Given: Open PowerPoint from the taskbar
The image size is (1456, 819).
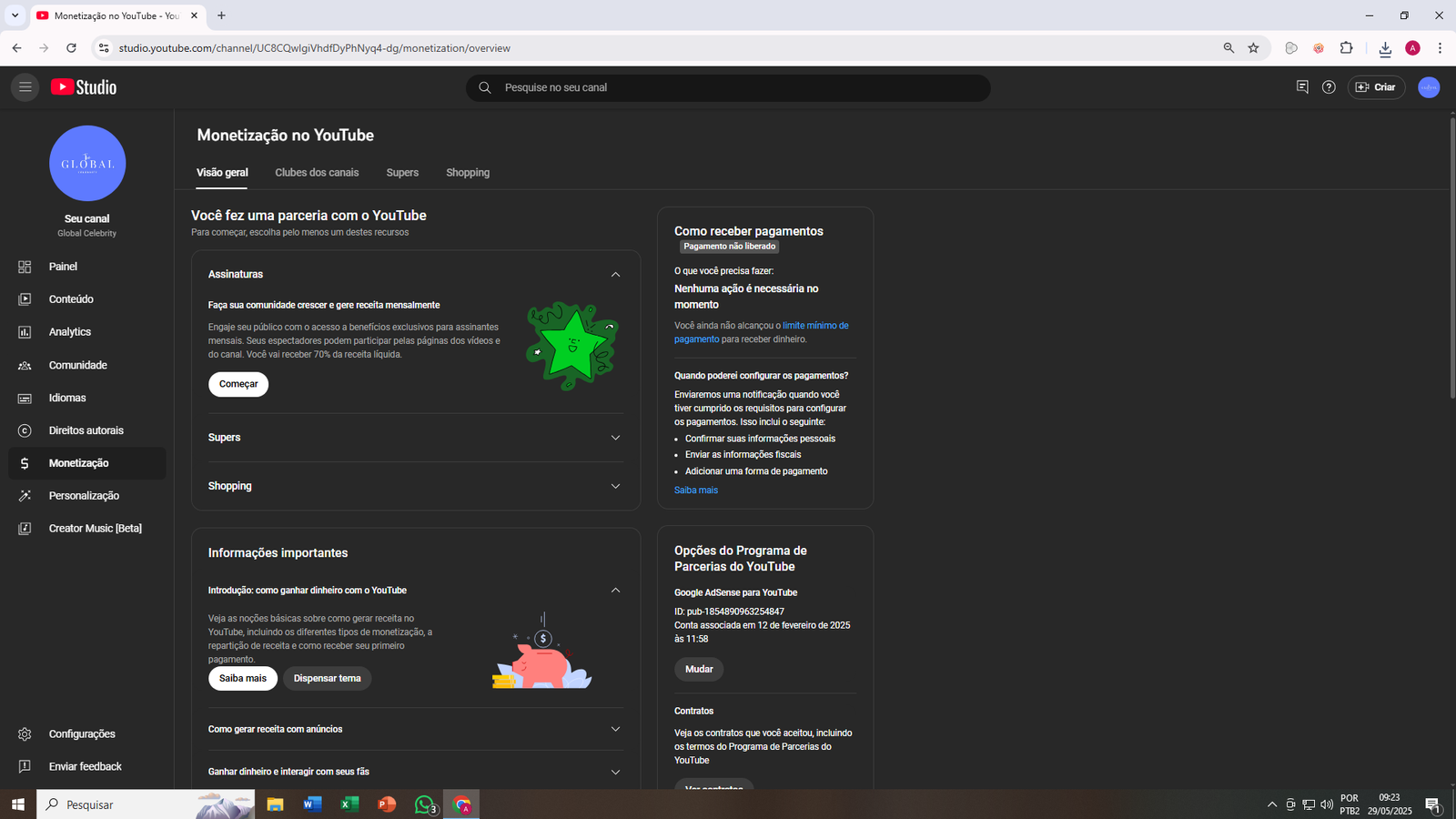Looking at the screenshot, I should [387, 804].
